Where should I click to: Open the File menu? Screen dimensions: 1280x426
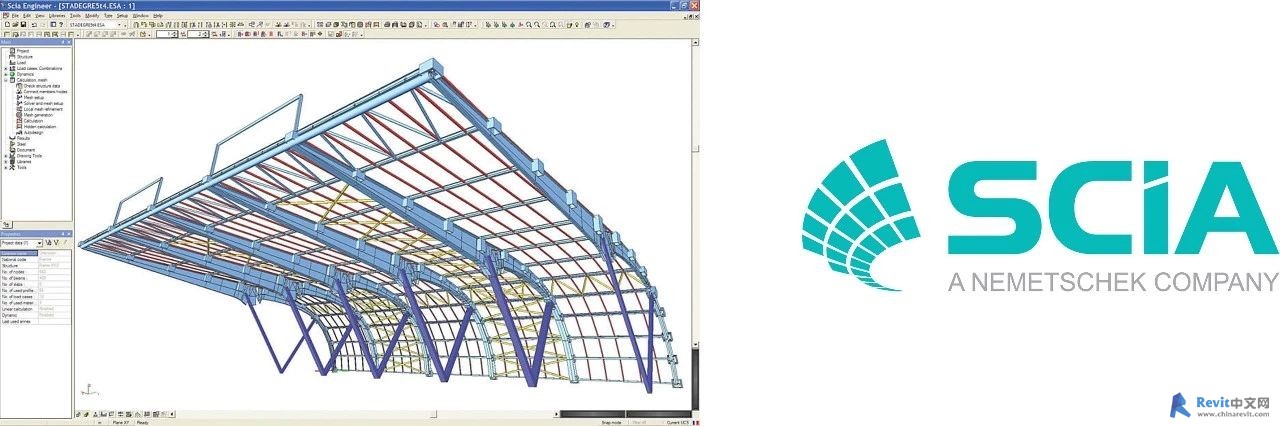tap(15, 16)
